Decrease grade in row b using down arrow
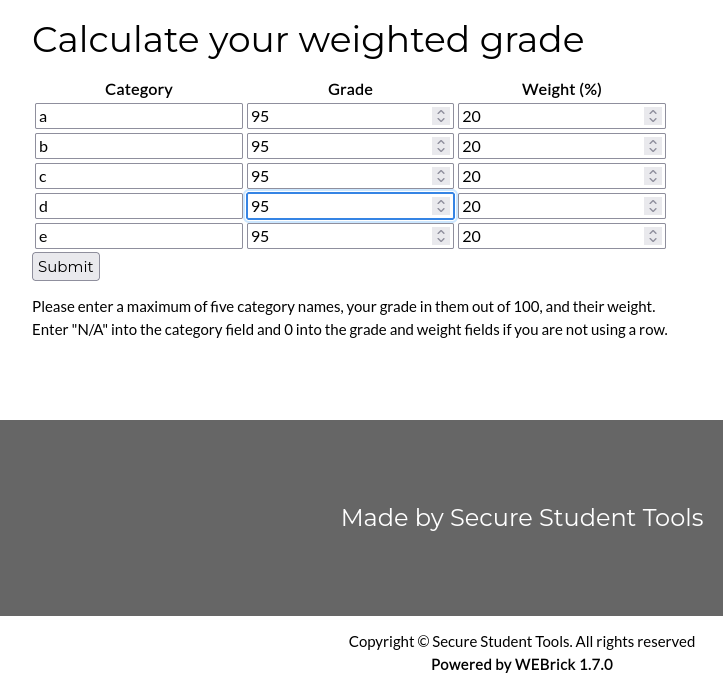This screenshot has height=686, width=723. [441, 150]
